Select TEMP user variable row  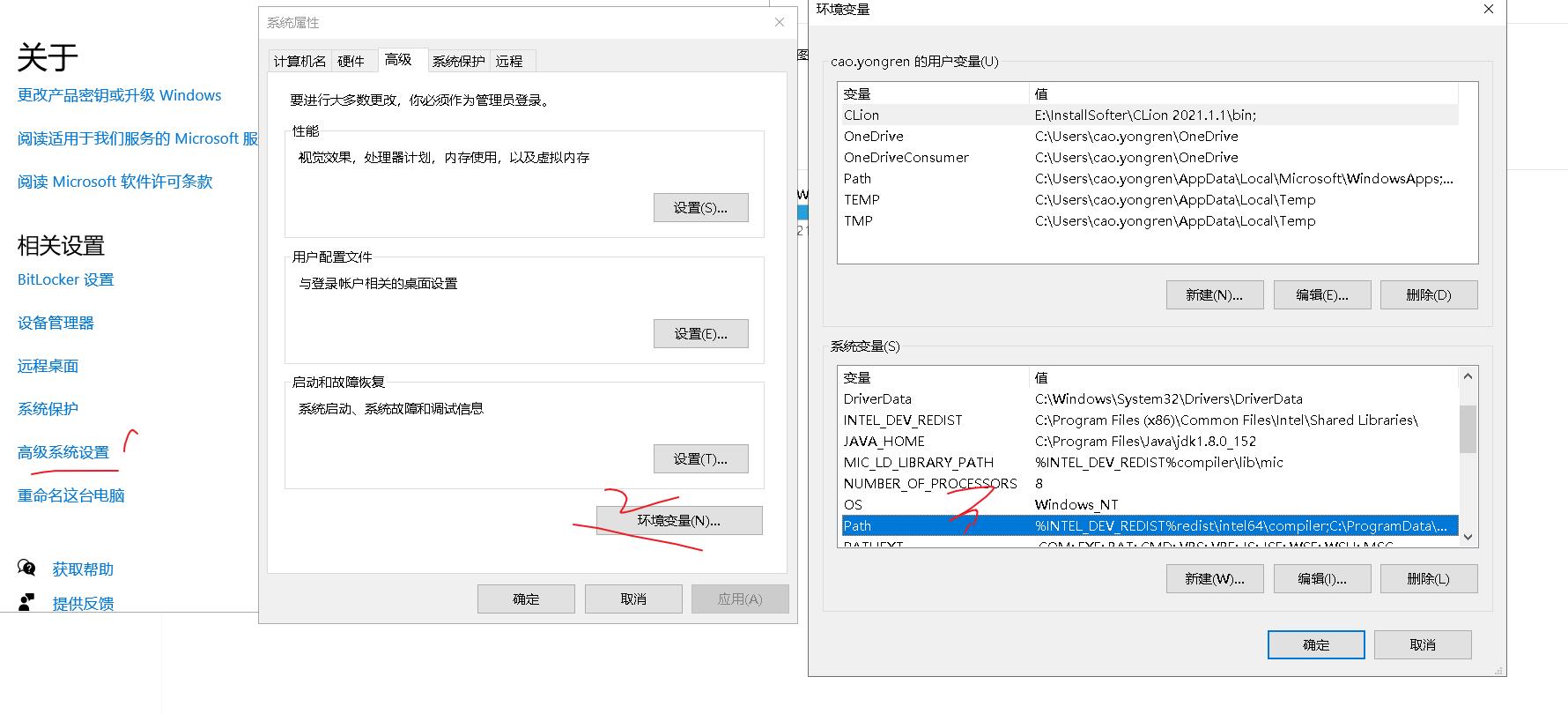tap(1149, 199)
